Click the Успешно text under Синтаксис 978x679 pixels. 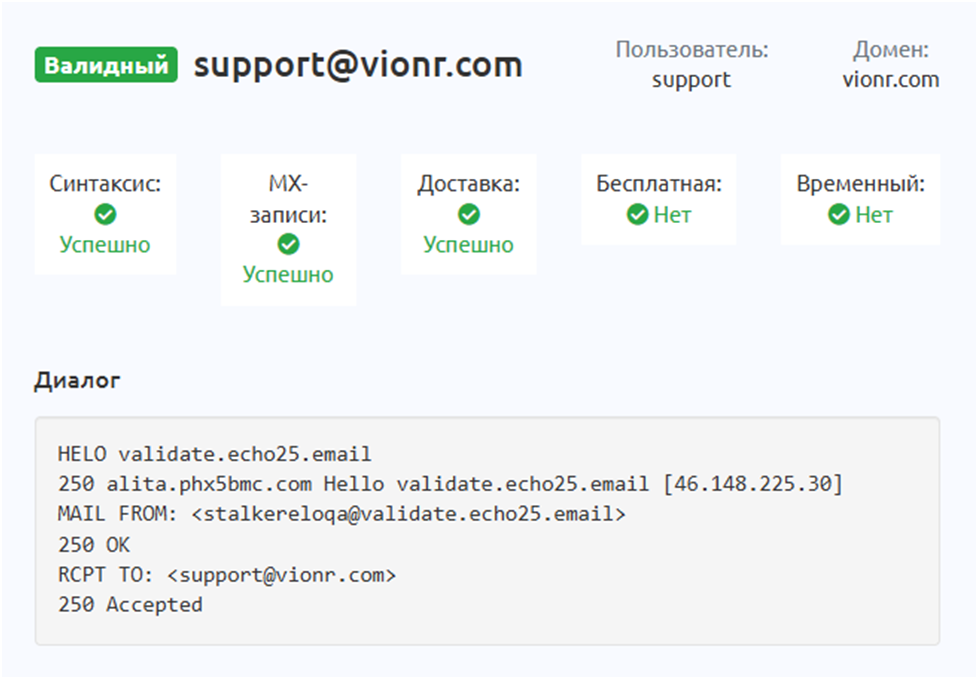[x=105, y=245]
